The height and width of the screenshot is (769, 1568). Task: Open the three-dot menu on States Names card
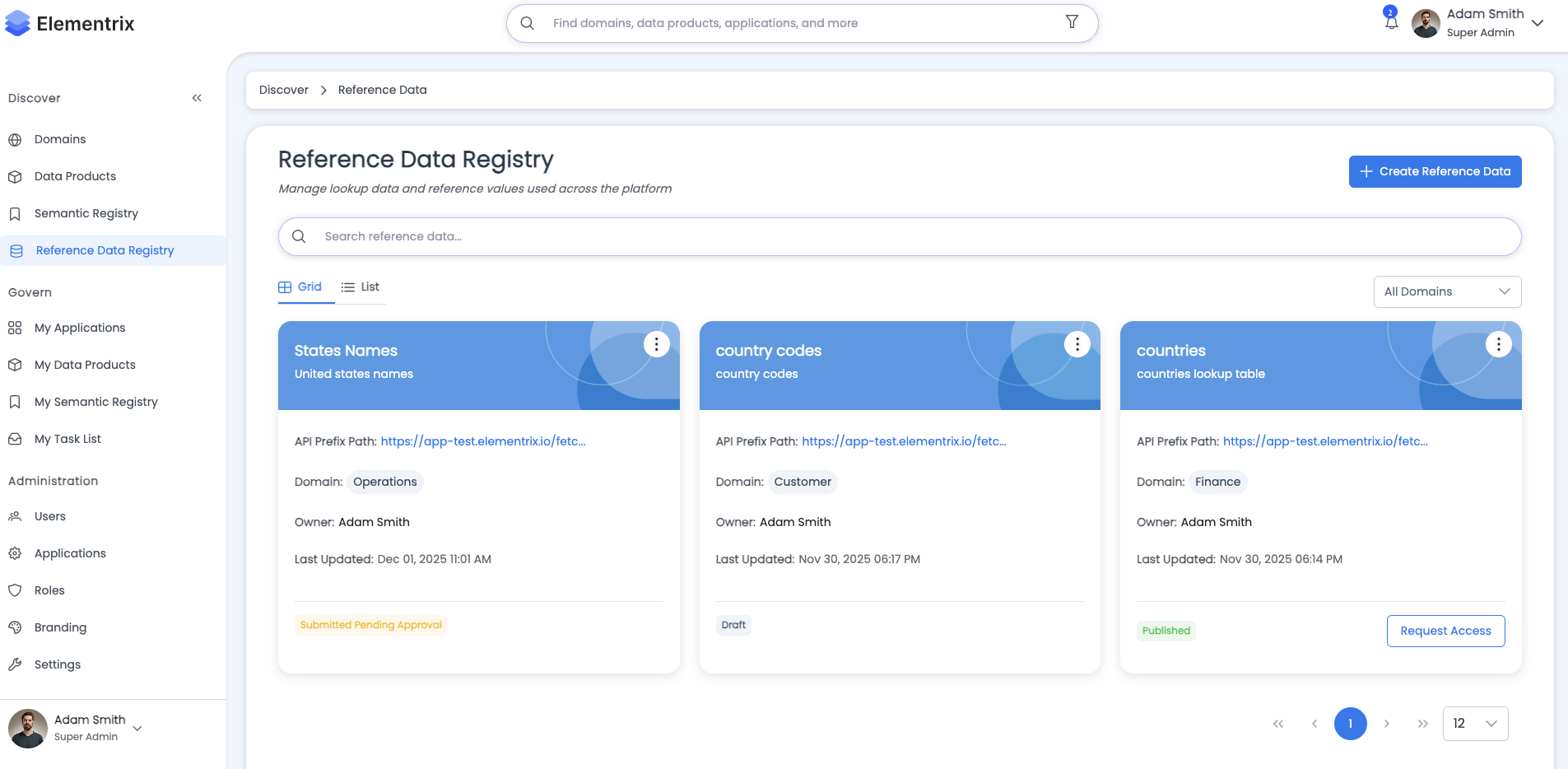(656, 344)
